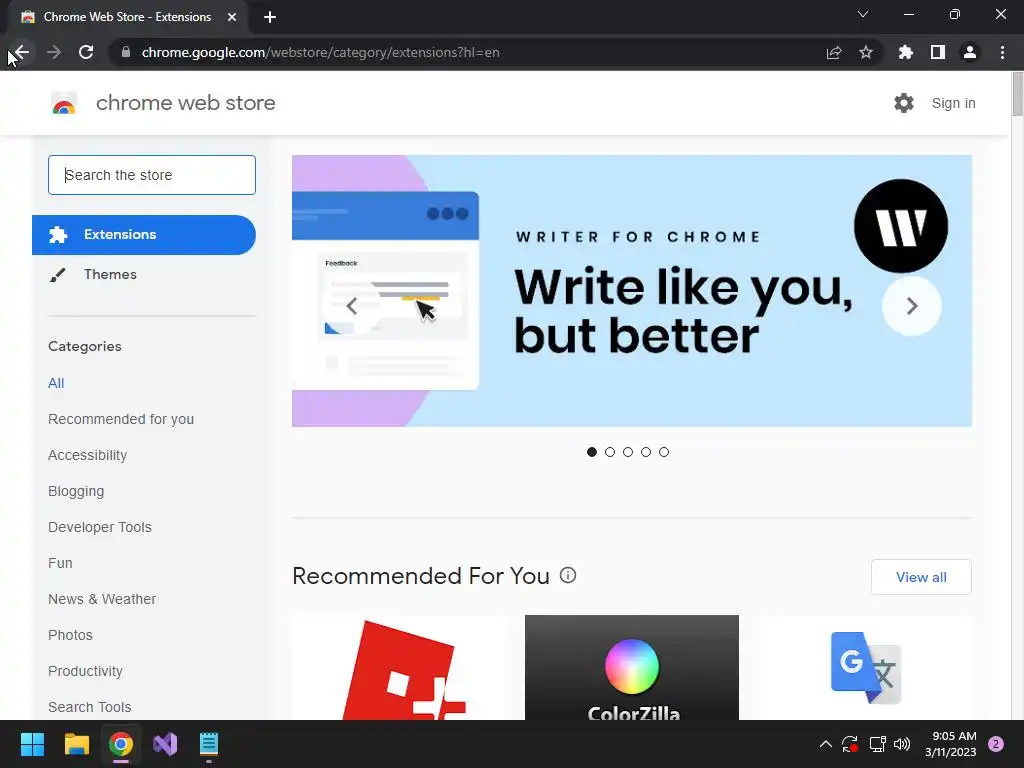
Task: Open the Productivity category
Action: pyautogui.click(x=86, y=671)
